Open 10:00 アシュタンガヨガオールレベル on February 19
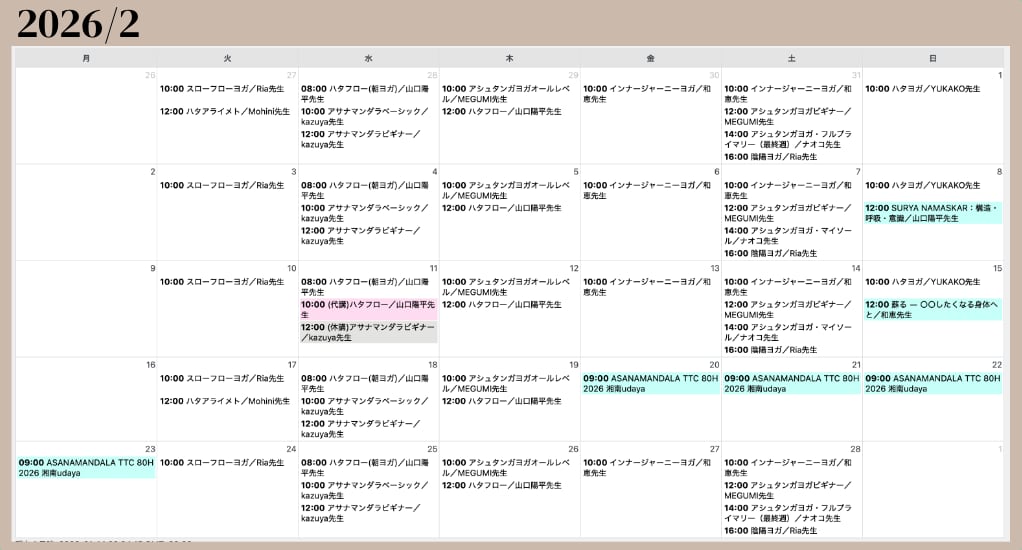Screen dimensions: 1022x550 point(506,383)
